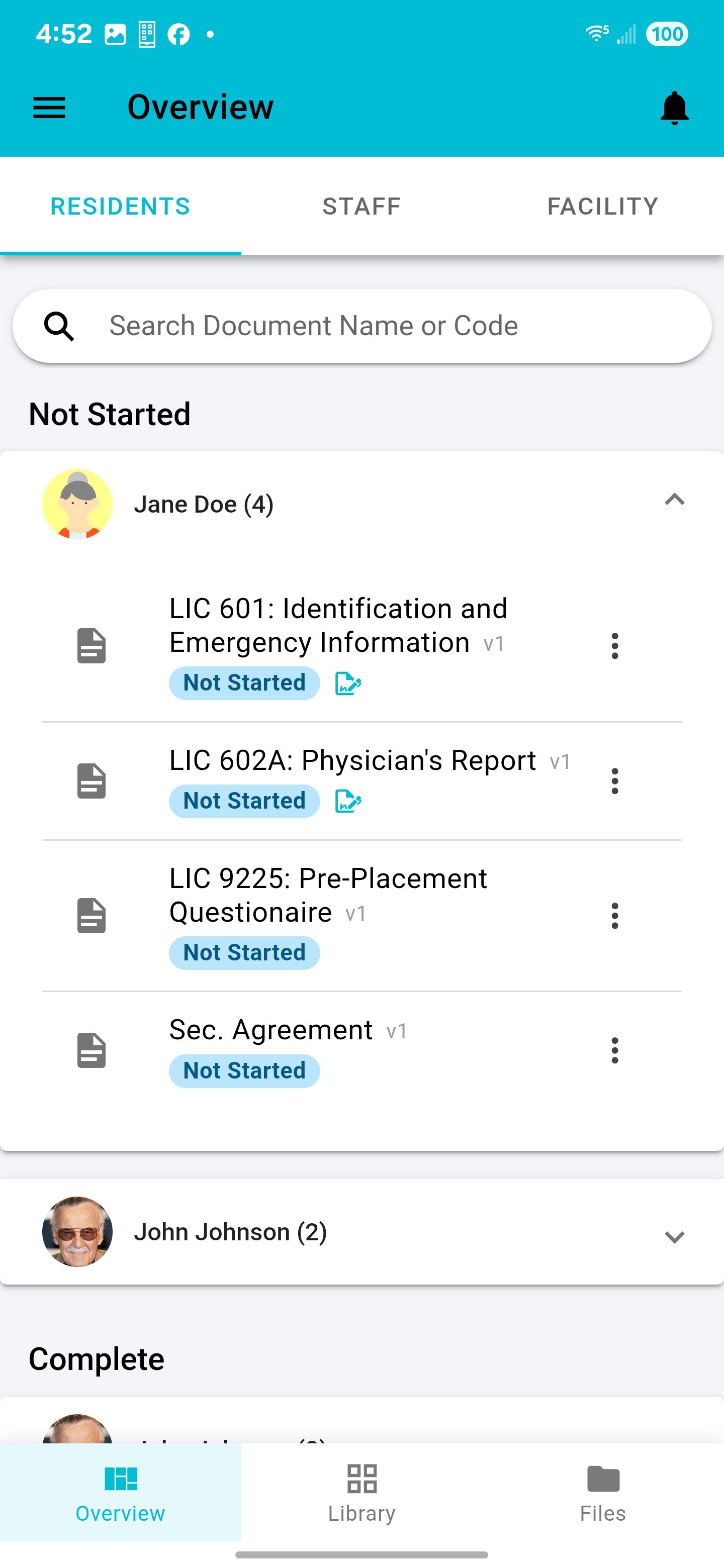Tap signature icon under LIC 602A document
The image size is (724, 1568).
coord(348,801)
